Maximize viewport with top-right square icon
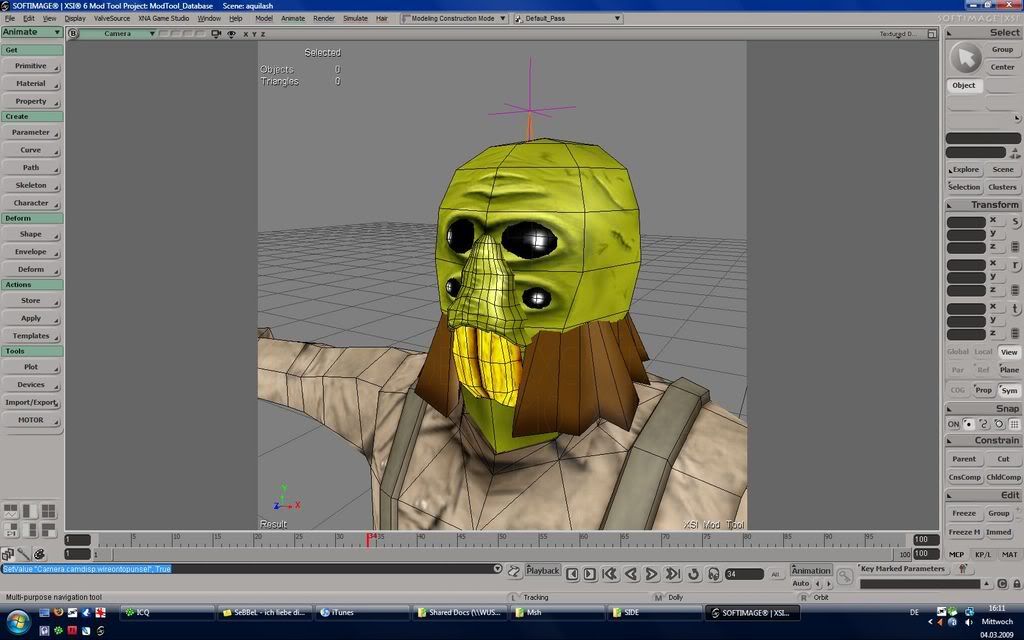This screenshot has width=1024, height=640. coord(931,34)
